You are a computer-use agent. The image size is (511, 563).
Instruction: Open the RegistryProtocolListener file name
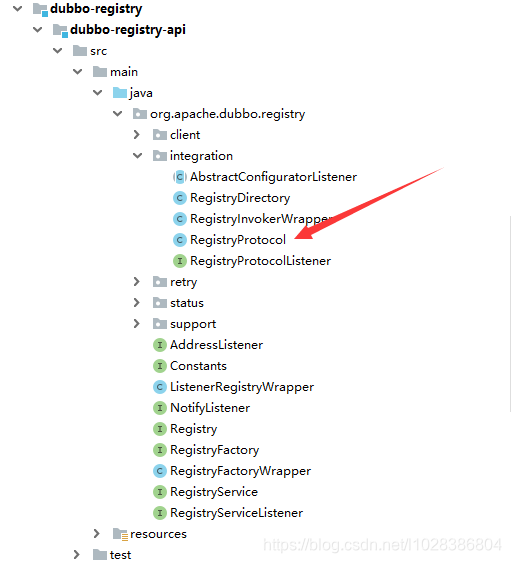260,261
